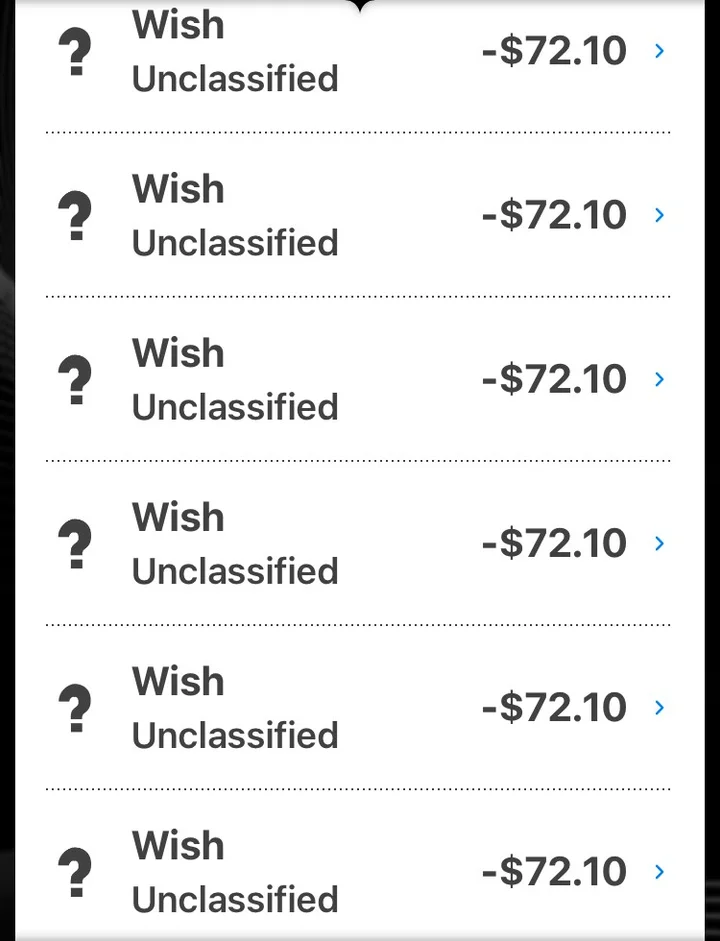The height and width of the screenshot is (941, 720).
Task: Tap "Unclassified" category text in the second row
Action: [235, 243]
